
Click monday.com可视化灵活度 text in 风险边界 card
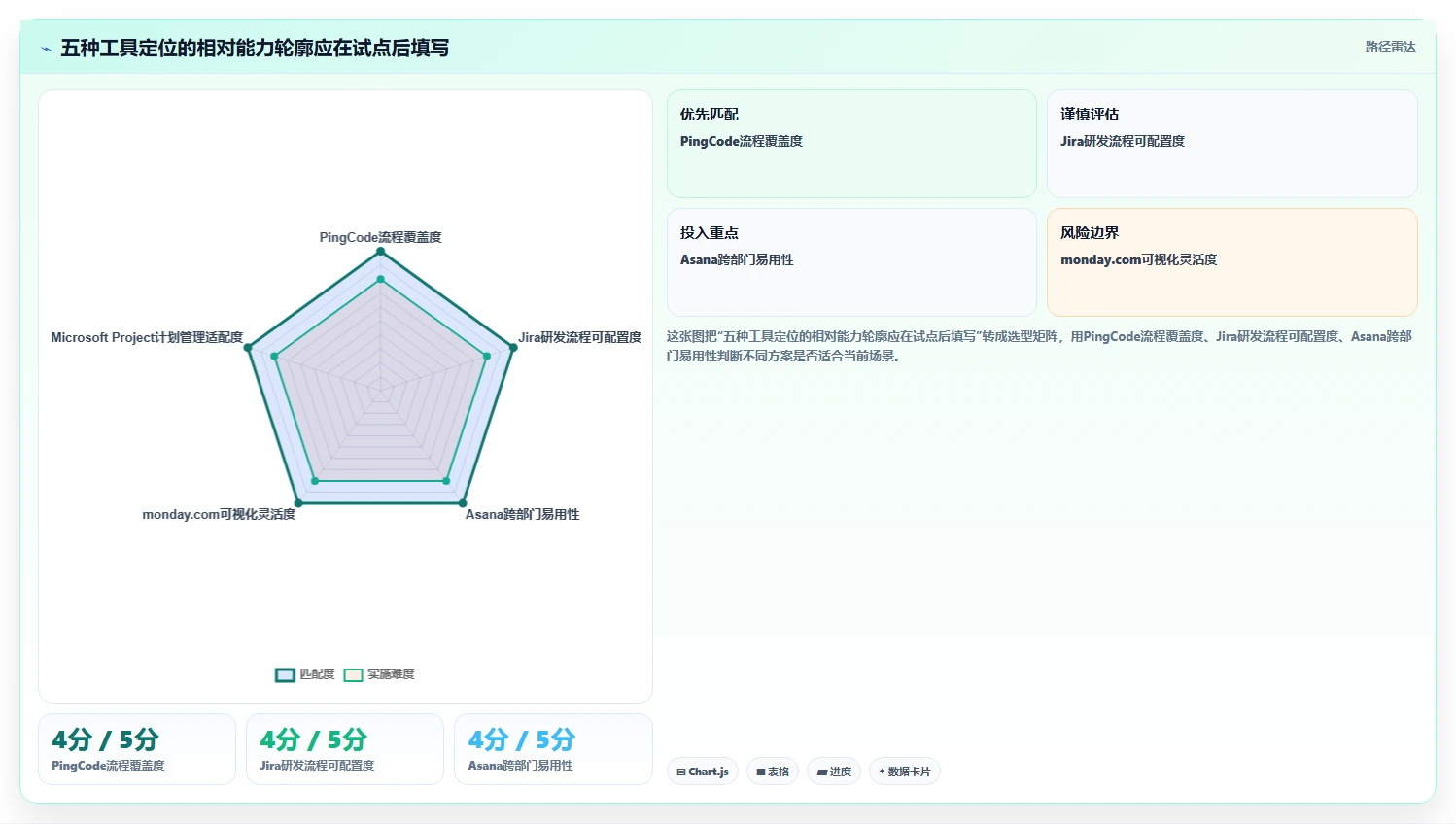[1139, 259]
